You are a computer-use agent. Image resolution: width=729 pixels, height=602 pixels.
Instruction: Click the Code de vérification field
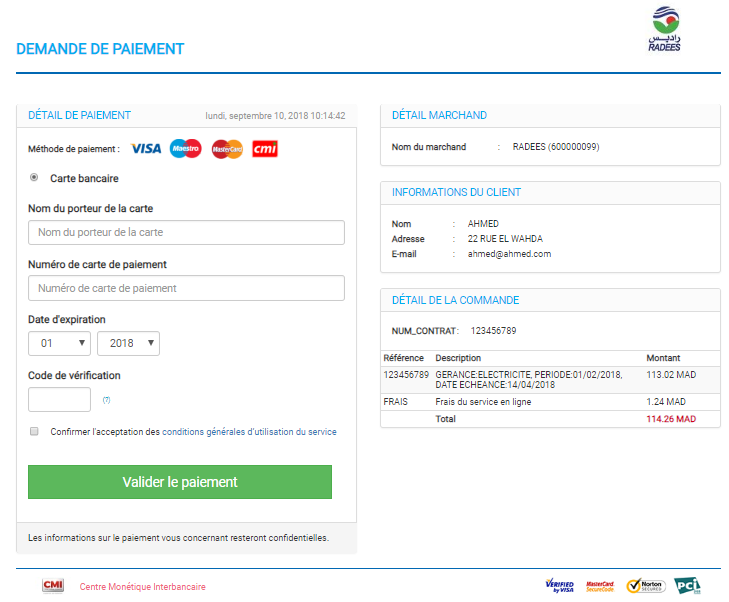pyautogui.click(x=59, y=400)
